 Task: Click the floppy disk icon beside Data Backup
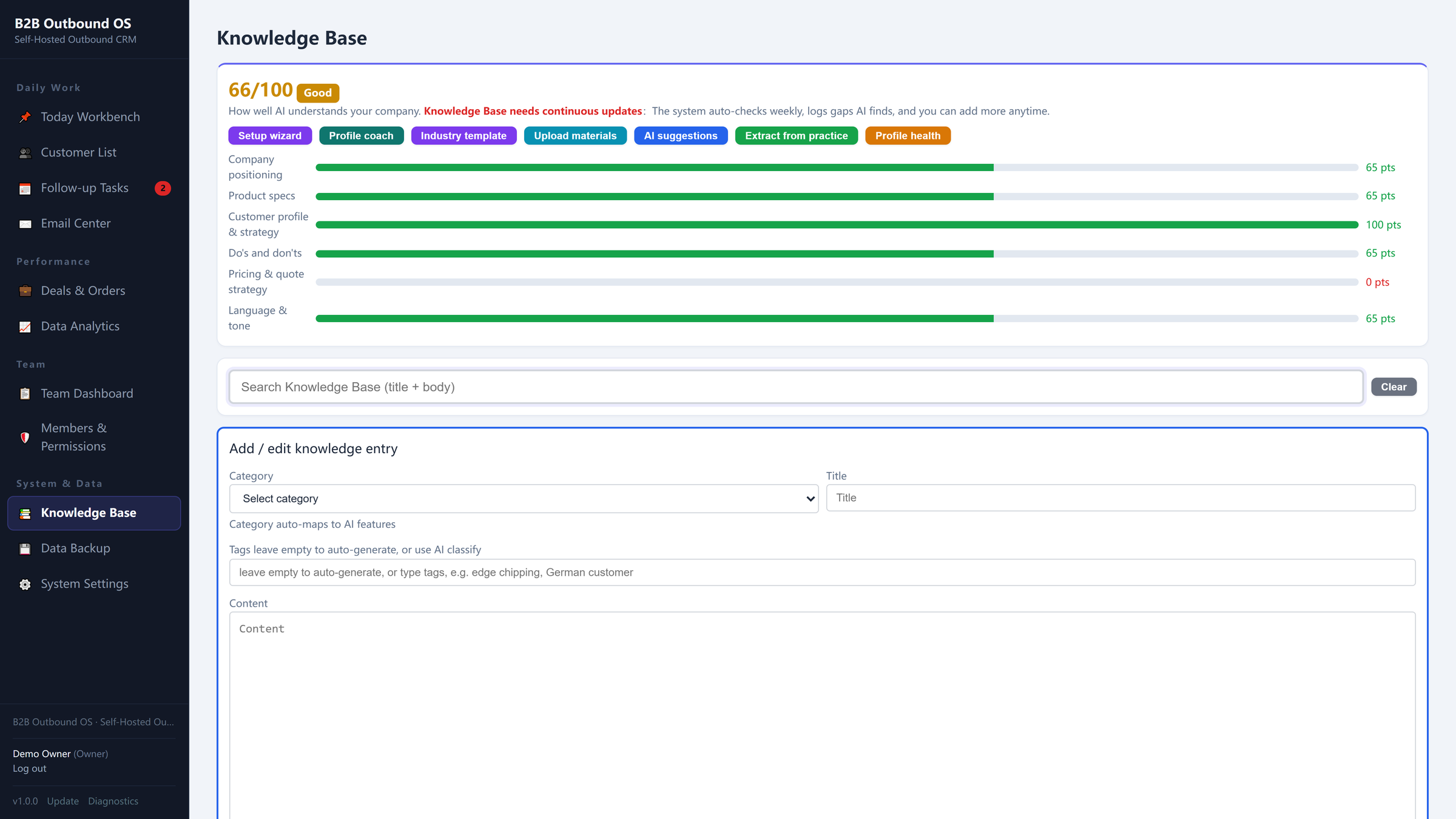point(25,549)
